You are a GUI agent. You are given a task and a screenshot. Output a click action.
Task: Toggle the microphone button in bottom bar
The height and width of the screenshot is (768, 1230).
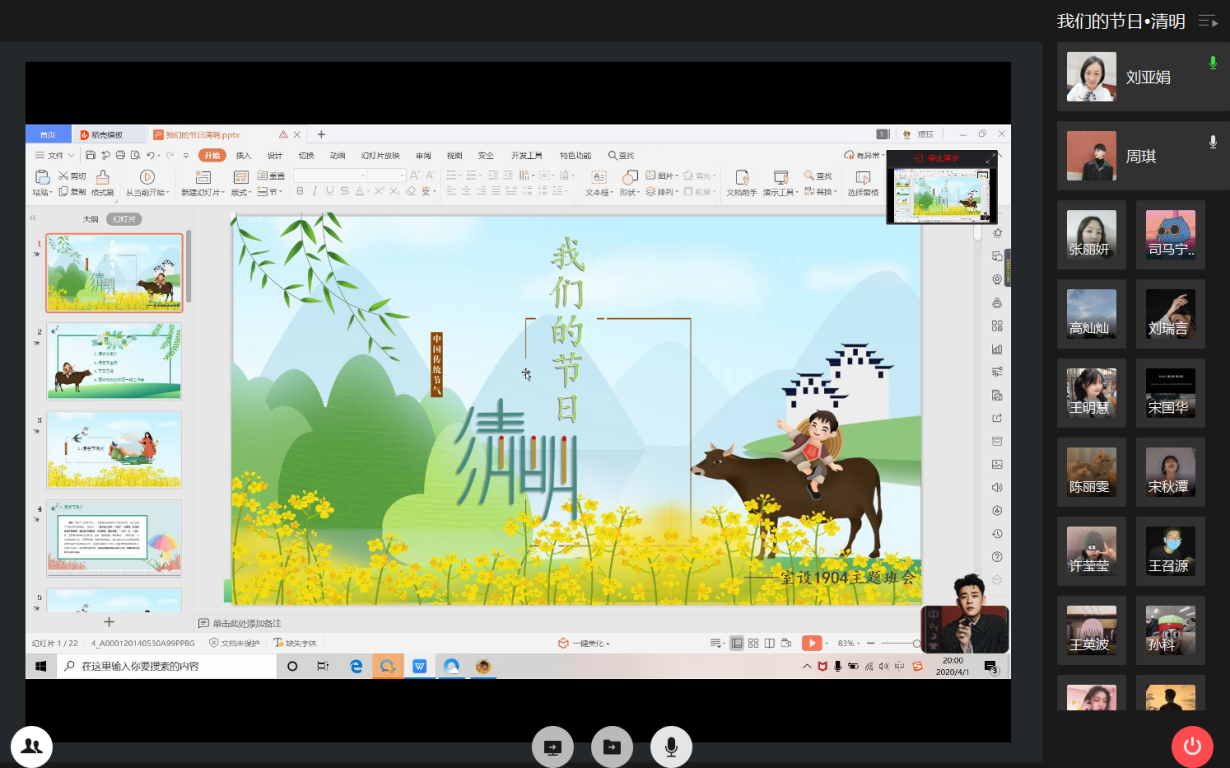(x=671, y=746)
